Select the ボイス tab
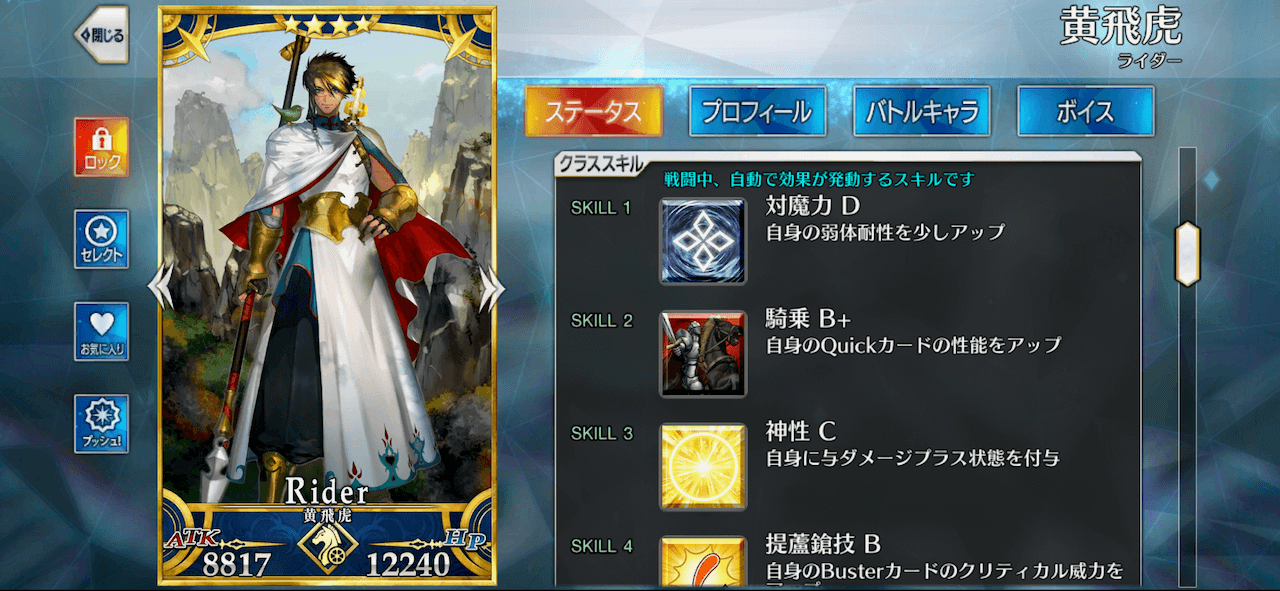 1085,111
